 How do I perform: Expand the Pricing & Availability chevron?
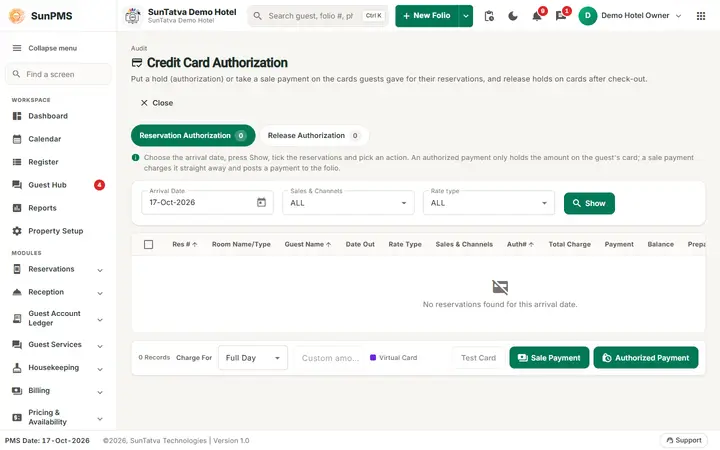(x=100, y=419)
